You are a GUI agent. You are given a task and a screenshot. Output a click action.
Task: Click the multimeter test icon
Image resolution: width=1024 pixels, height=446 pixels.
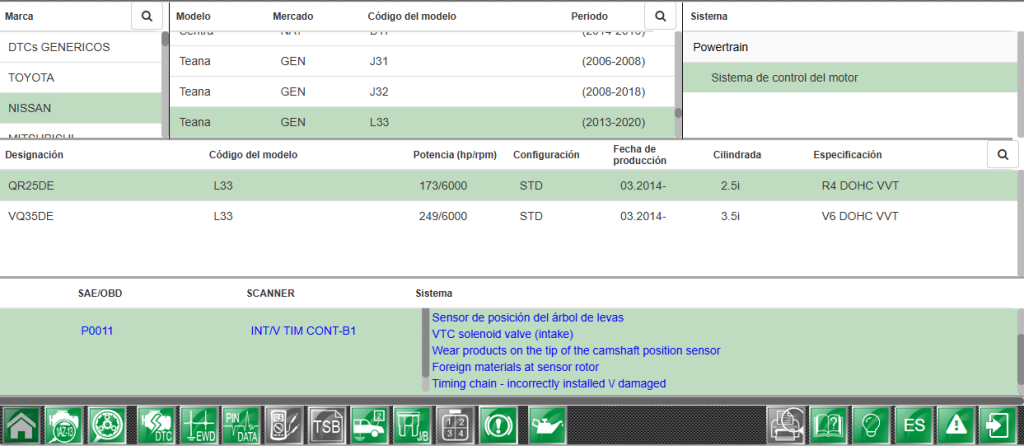[284, 425]
